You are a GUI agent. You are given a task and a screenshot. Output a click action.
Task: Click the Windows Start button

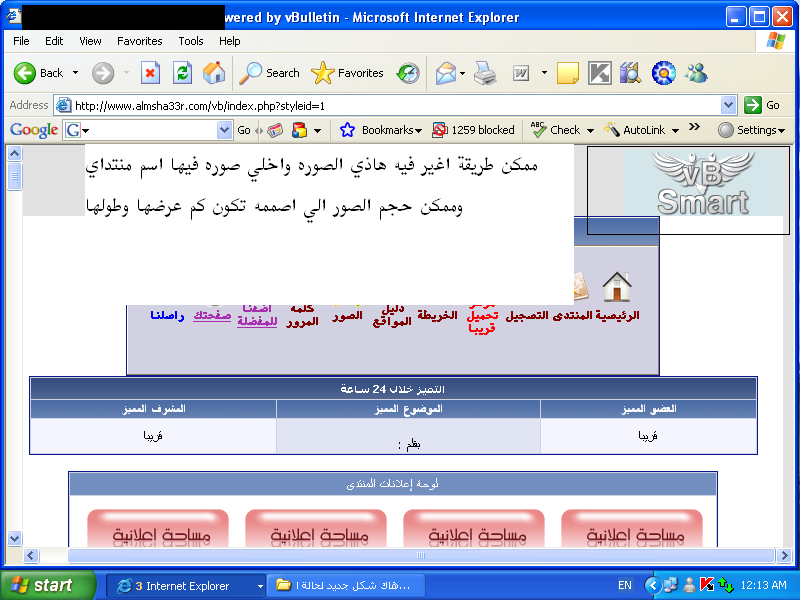click(x=42, y=585)
